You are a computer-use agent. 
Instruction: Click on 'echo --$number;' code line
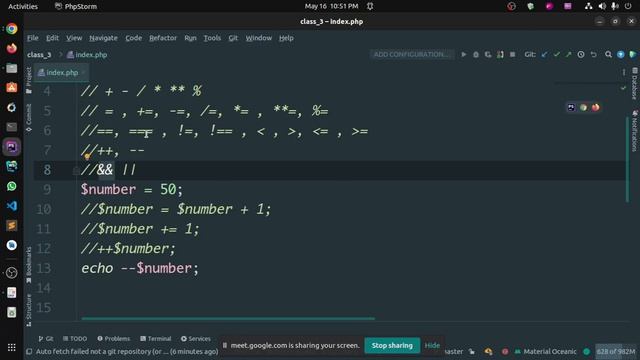(x=140, y=268)
